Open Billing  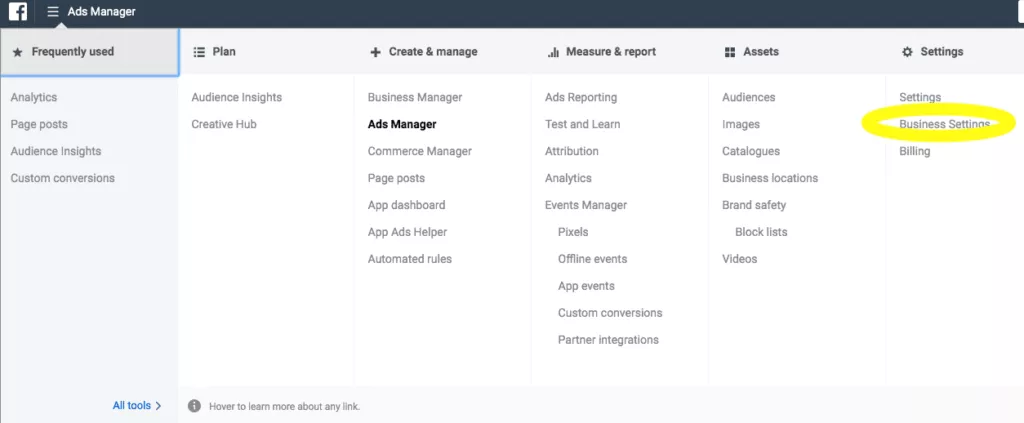pos(914,151)
